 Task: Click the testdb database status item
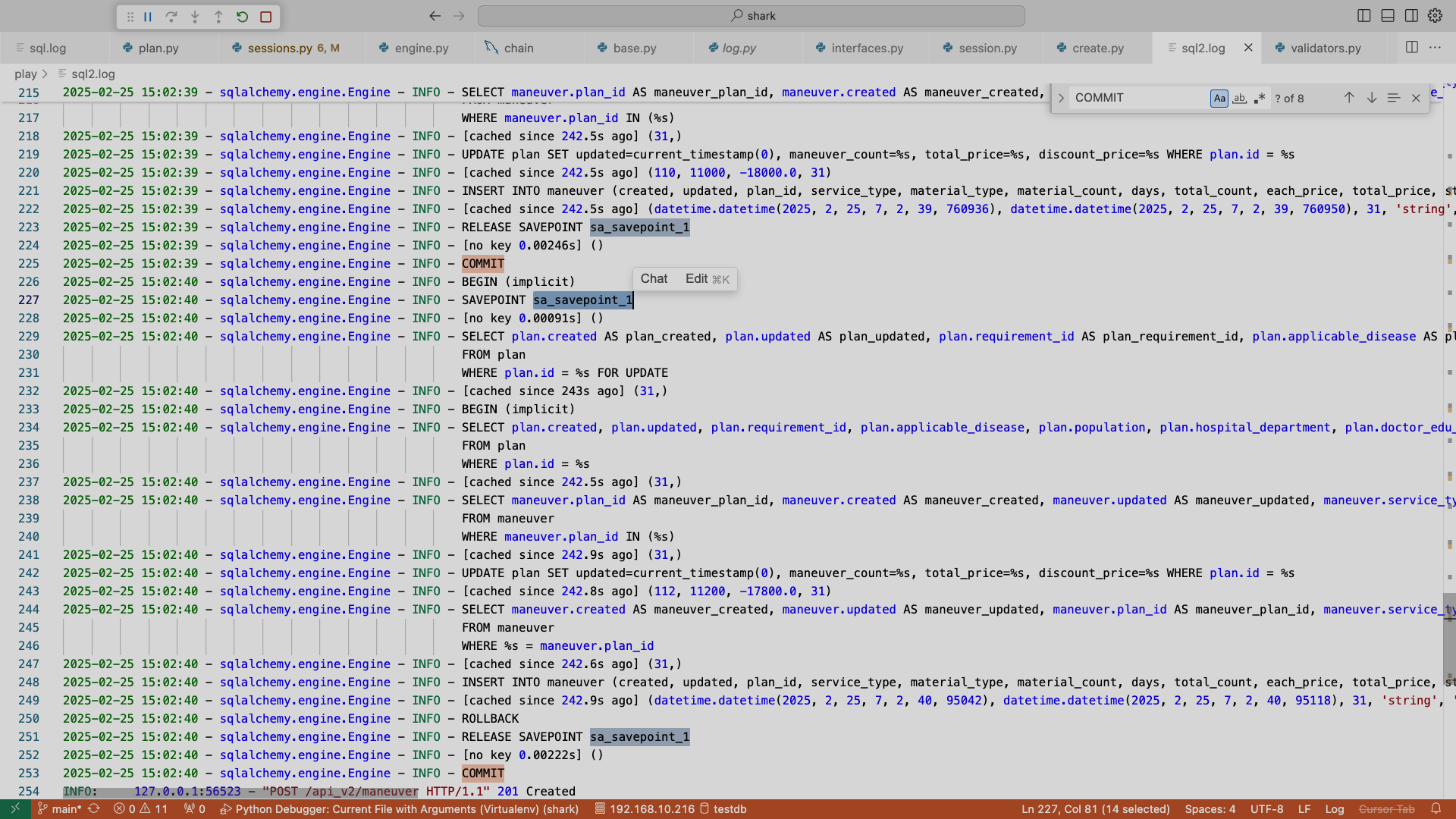723,809
